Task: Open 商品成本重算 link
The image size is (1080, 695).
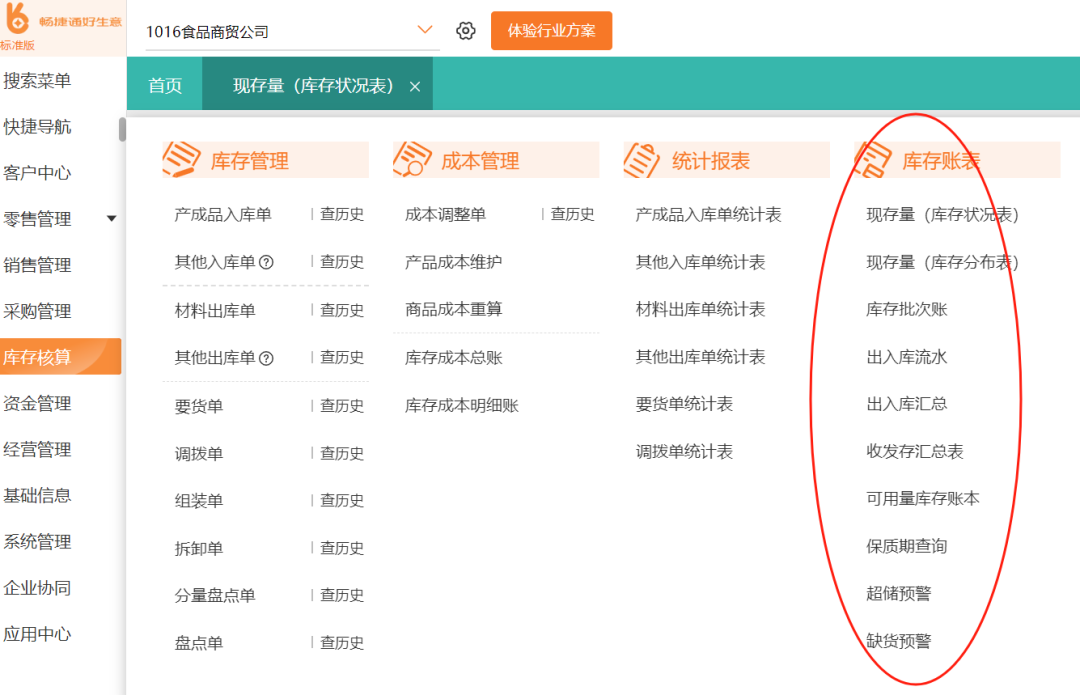Action: [x=454, y=310]
